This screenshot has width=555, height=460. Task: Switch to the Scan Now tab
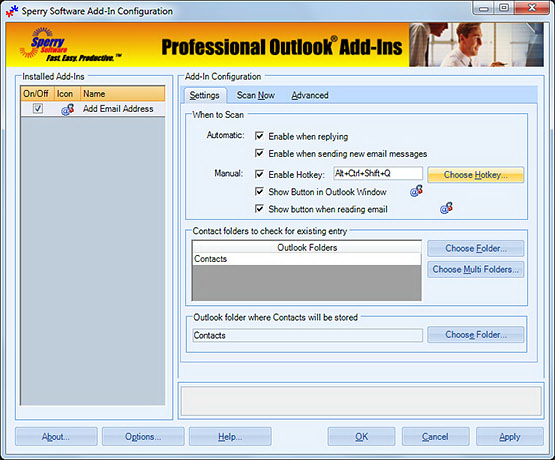[256, 95]
